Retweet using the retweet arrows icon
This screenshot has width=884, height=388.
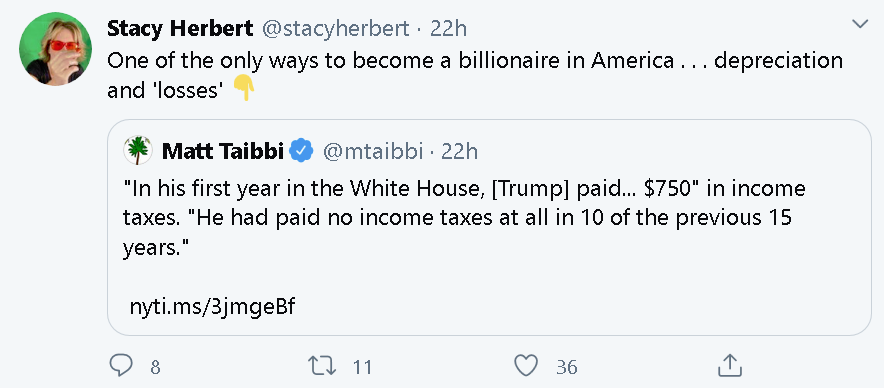323,366
